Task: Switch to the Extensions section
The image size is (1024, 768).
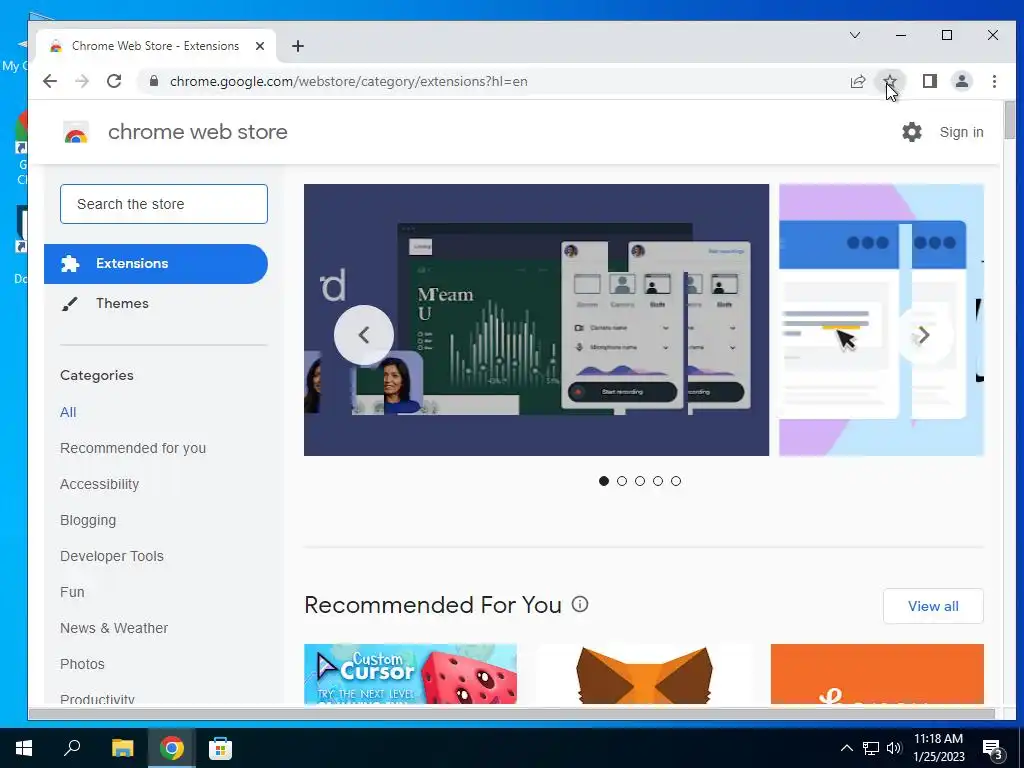Action: click(x=155, y=264)
